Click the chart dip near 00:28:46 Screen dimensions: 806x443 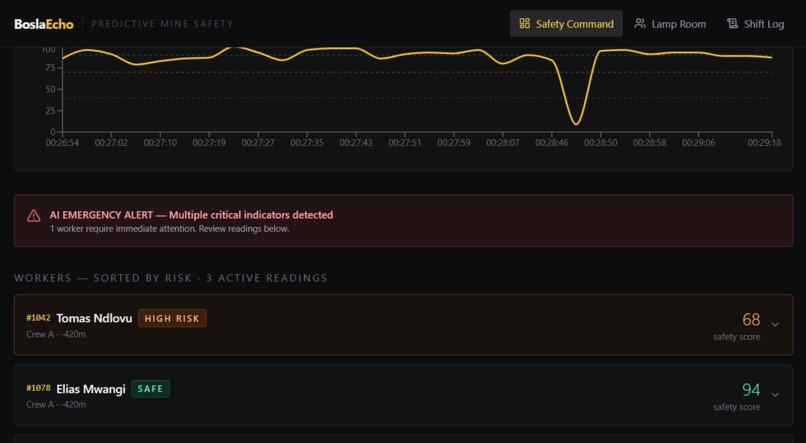pos(576,123)
